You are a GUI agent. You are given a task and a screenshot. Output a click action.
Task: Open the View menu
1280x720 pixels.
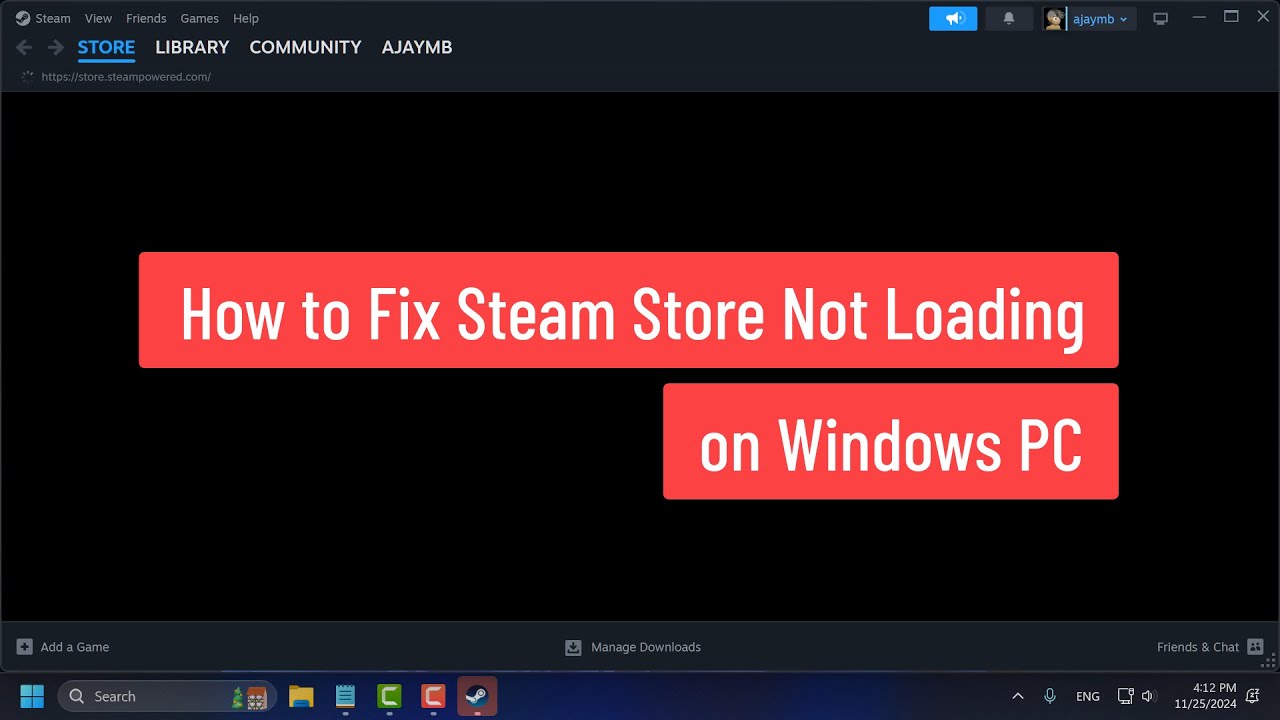[x=98, y=18]
